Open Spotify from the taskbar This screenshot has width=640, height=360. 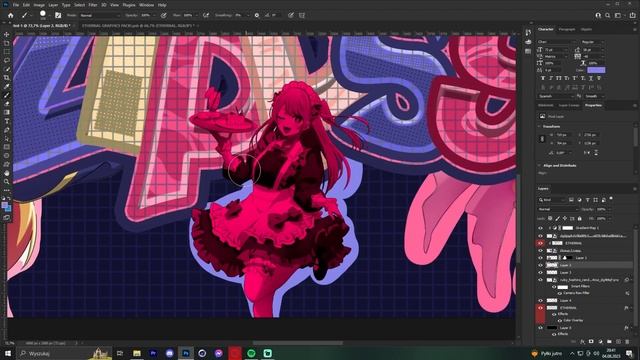tap(251, 353)
